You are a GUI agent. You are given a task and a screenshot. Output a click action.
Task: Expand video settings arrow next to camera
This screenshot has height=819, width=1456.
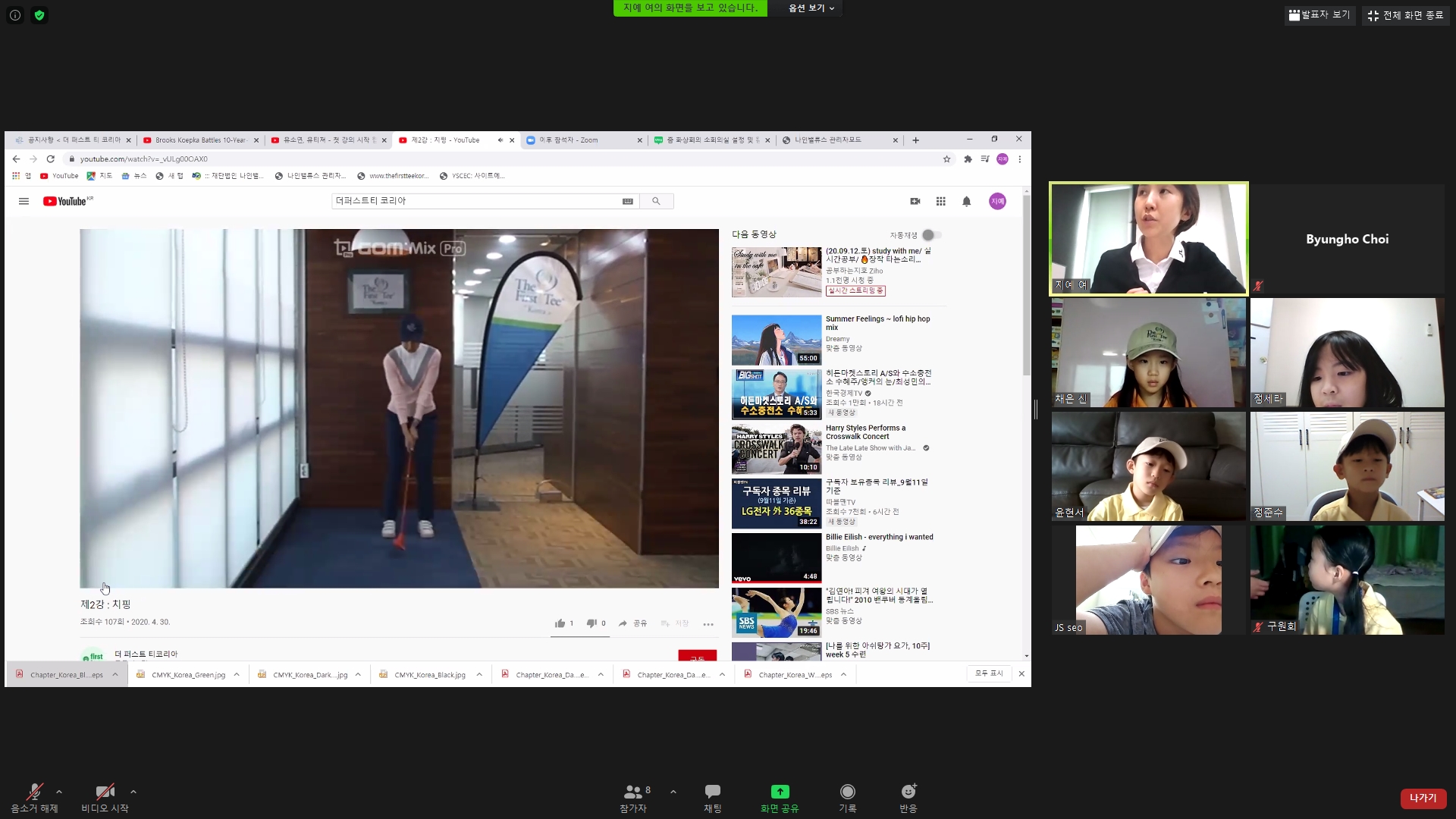click(x=133, y=792)
